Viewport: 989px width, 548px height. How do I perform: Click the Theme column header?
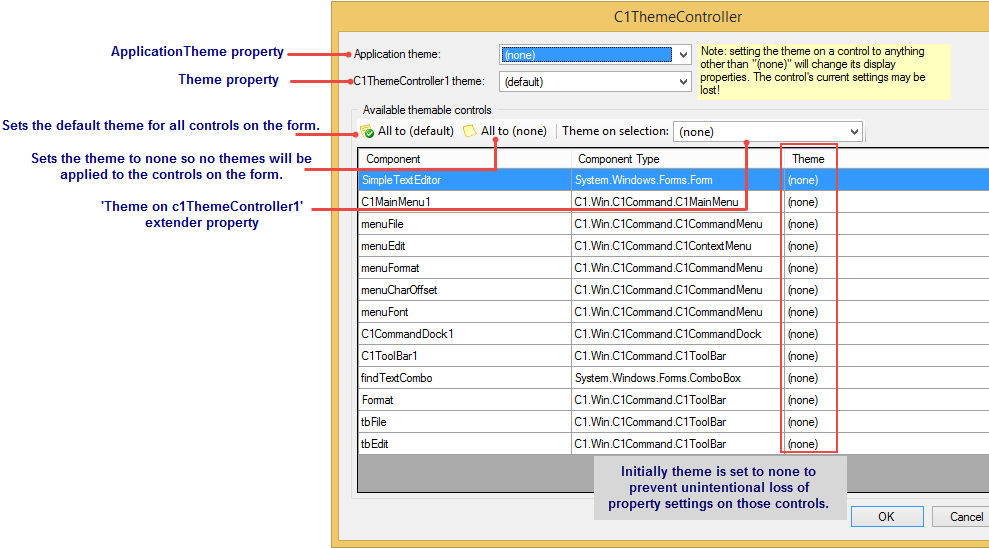click(808, 159)
